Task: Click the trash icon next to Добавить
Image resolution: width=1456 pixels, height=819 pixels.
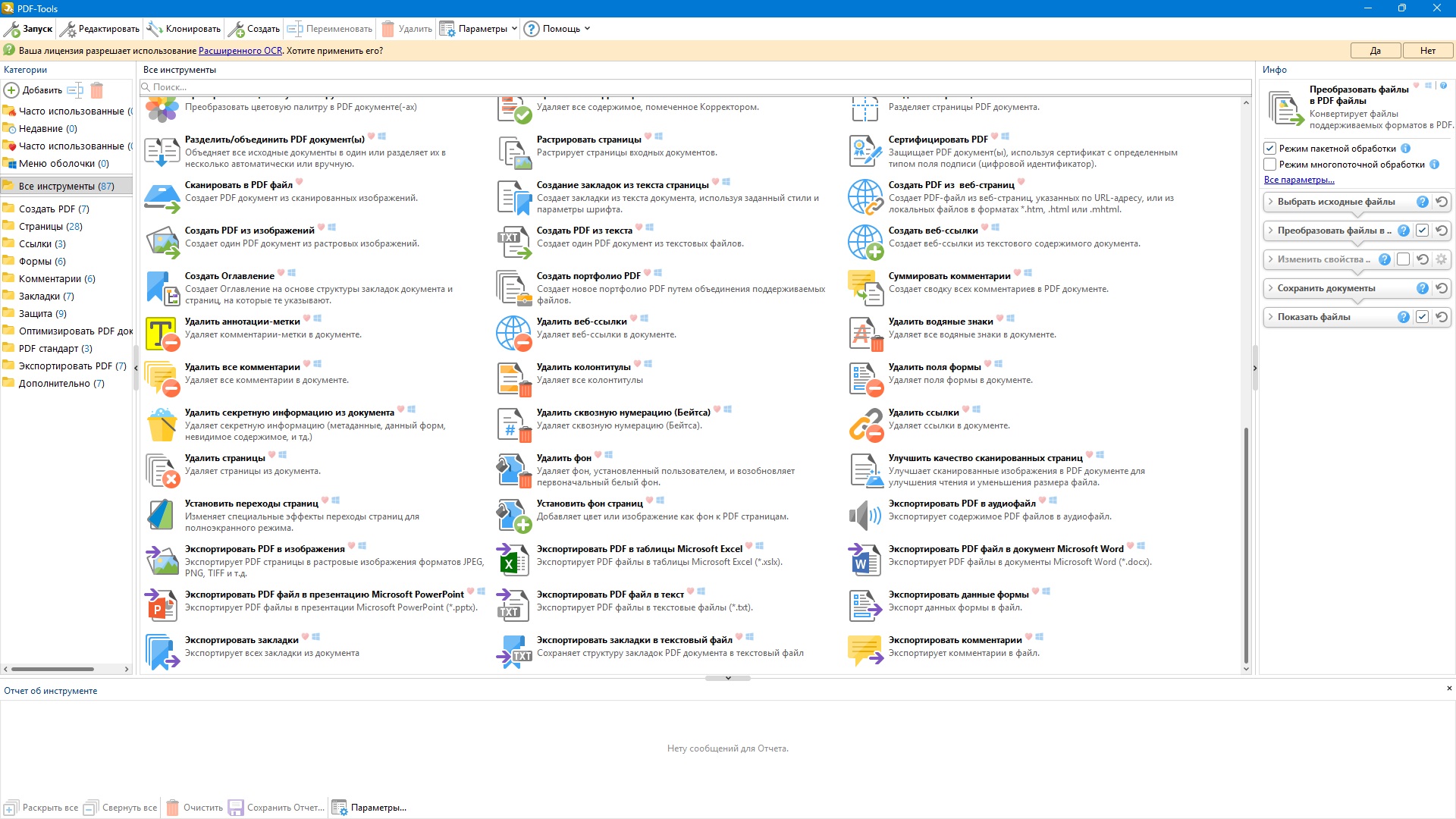Action: (x=96, y=90)
